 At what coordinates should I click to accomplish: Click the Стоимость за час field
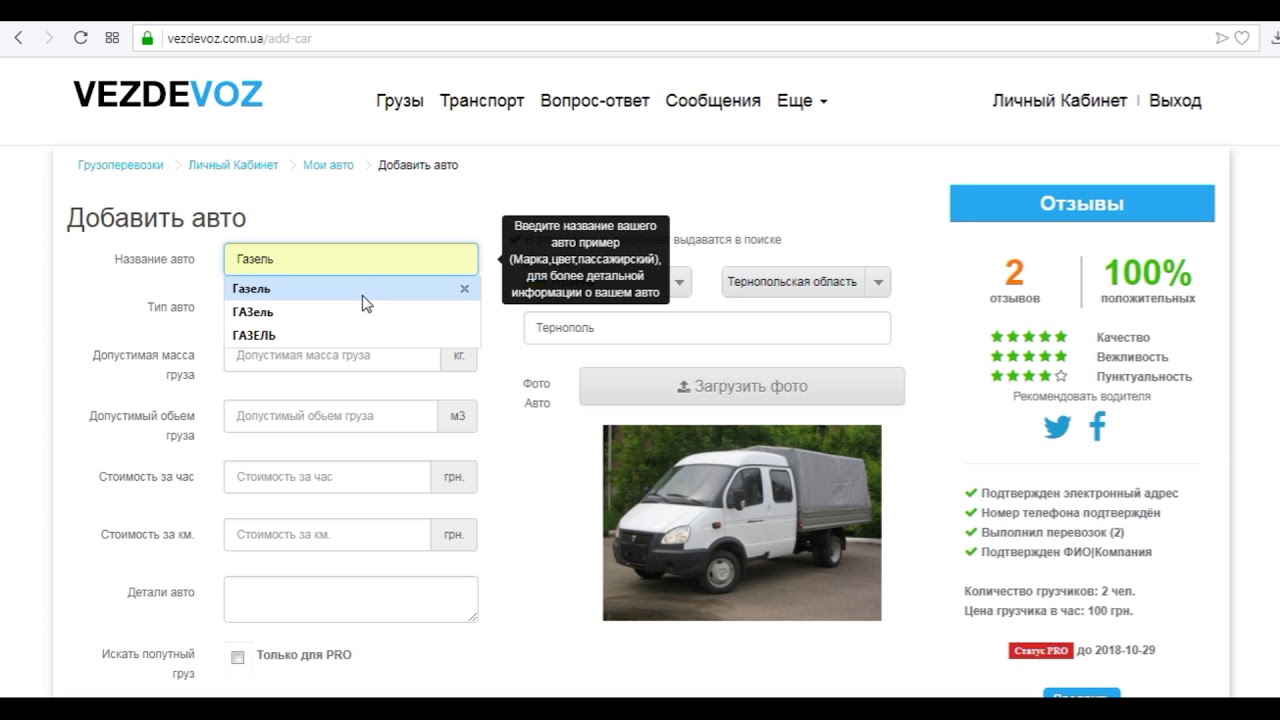pyautogui.click(x=327, y=477)
